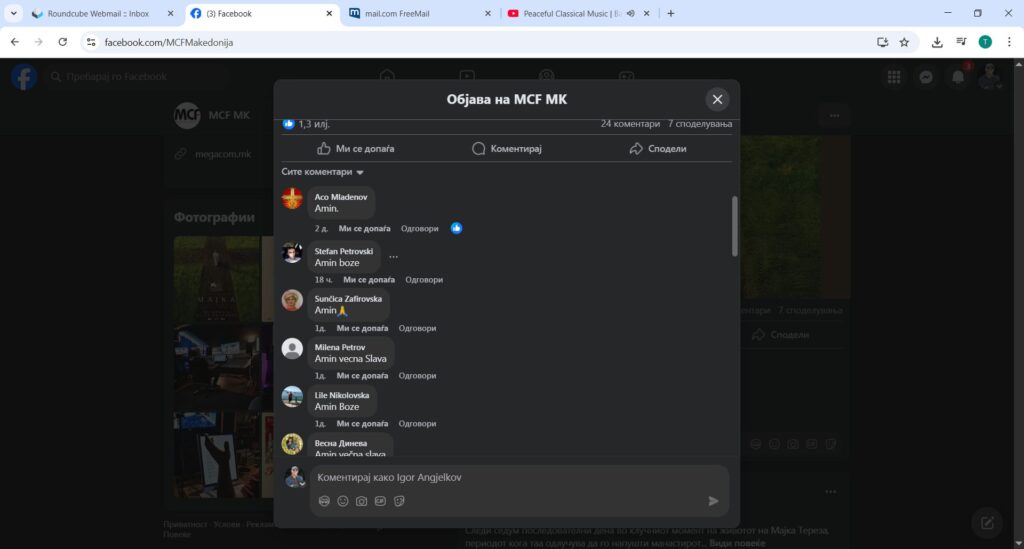Toggle like on Stefan Petrovski's comment
This screenshot has width=1024, height=549.
click(369, 280)
